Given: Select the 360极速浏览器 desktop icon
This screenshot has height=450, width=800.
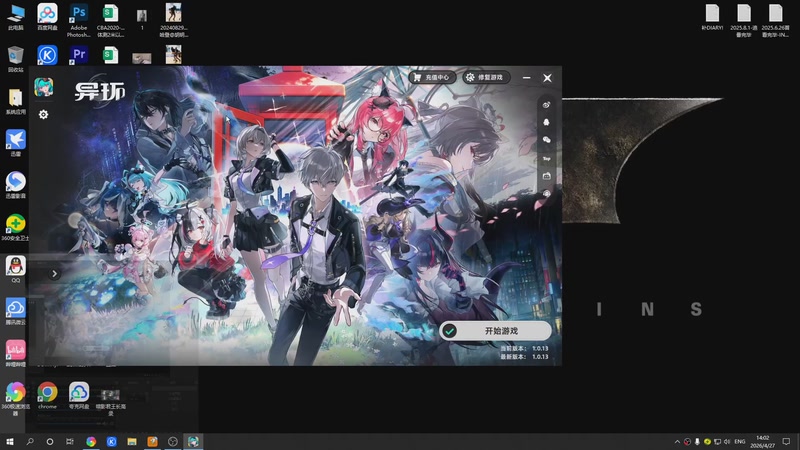Looking at the screenshot, I should pos(16,398).
